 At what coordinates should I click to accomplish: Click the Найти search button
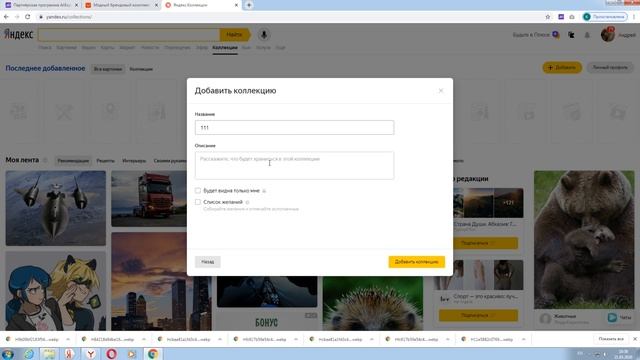[x=235, y=35]
